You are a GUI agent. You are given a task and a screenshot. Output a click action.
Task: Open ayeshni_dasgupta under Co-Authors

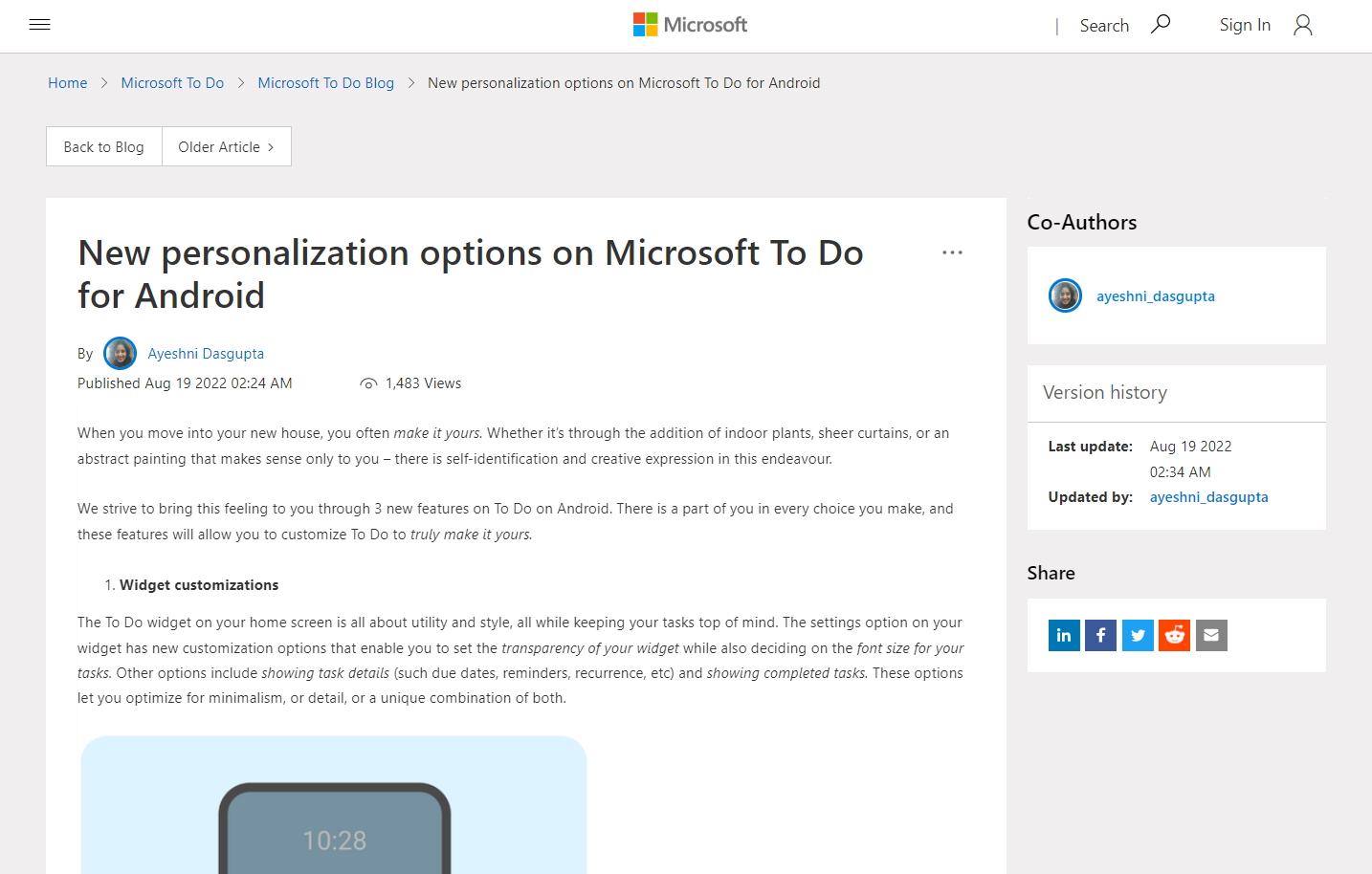(x=1155, y=295)
